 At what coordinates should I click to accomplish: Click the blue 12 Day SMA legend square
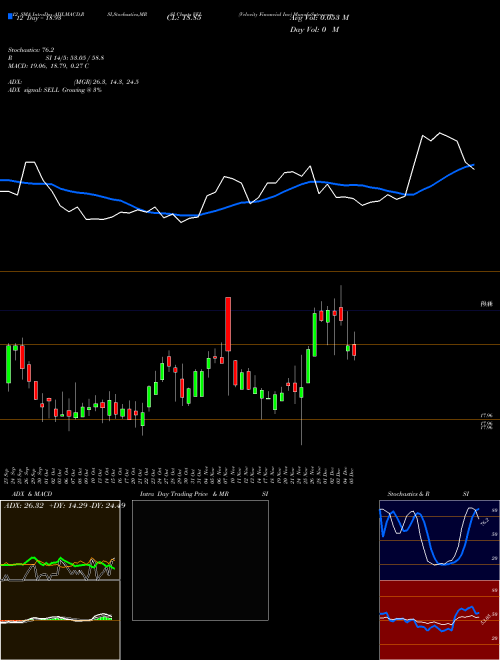11,16
